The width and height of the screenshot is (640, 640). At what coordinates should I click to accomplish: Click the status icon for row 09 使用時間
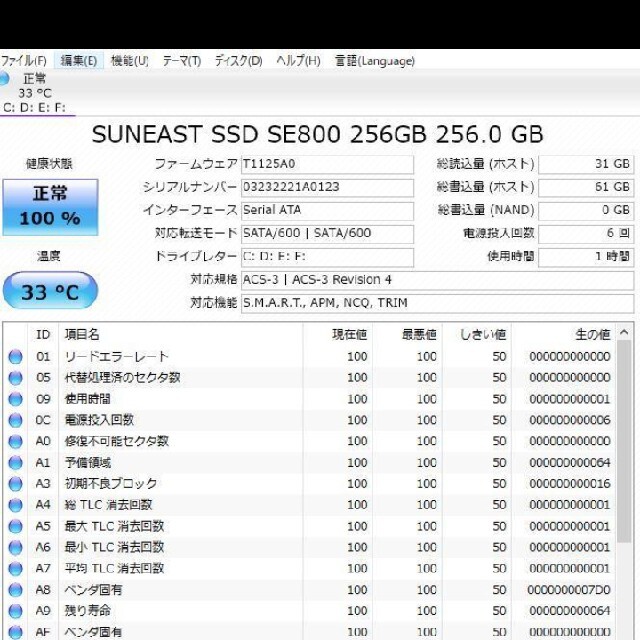point(16,399)
